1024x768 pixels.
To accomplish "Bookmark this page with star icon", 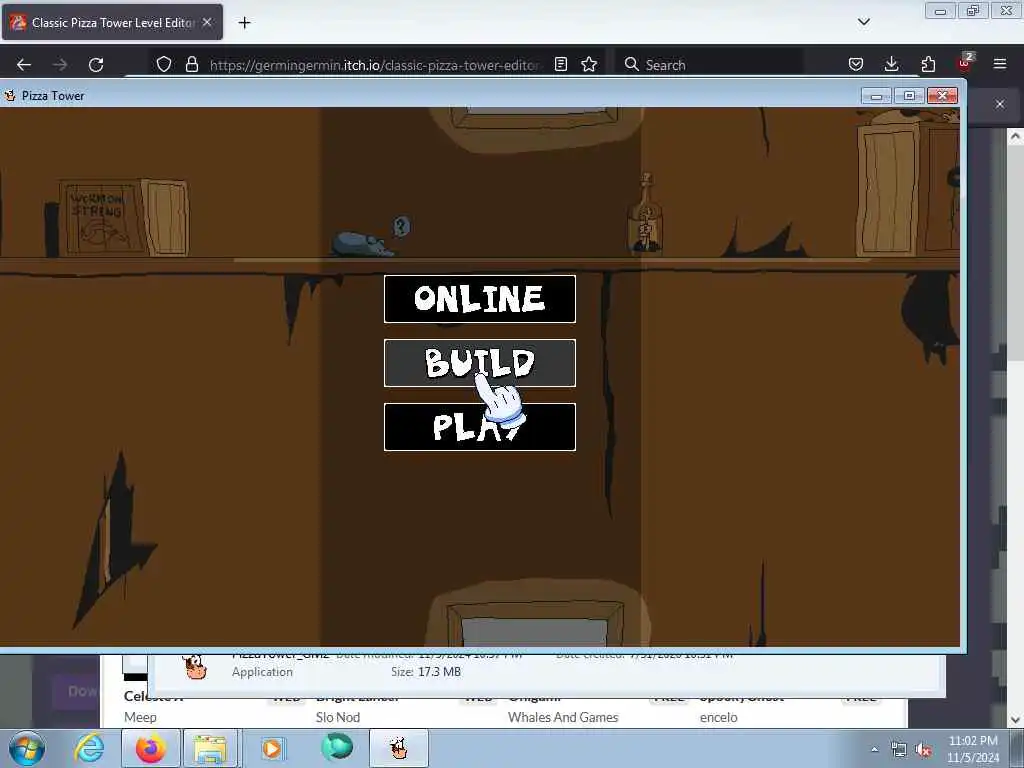I will point(589,64).
